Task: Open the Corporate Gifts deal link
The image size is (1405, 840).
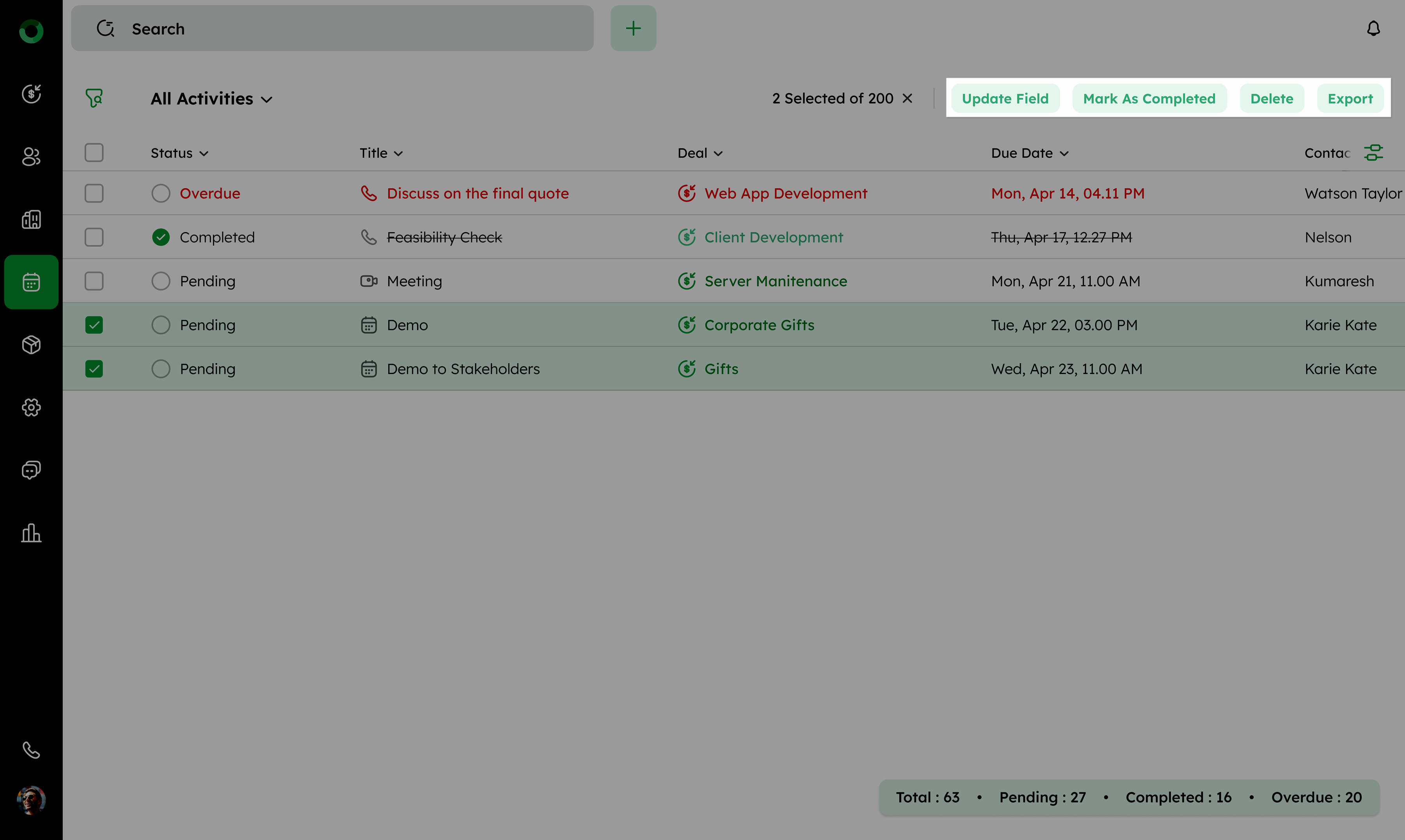Action: (x=759, y=325)
